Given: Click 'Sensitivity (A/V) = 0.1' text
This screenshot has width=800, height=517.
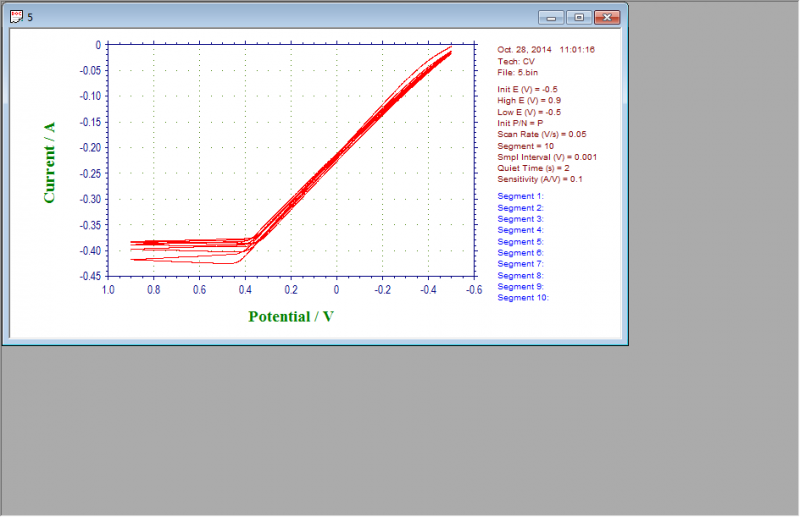Looking at the screenshot, I should tap(540, 179).
